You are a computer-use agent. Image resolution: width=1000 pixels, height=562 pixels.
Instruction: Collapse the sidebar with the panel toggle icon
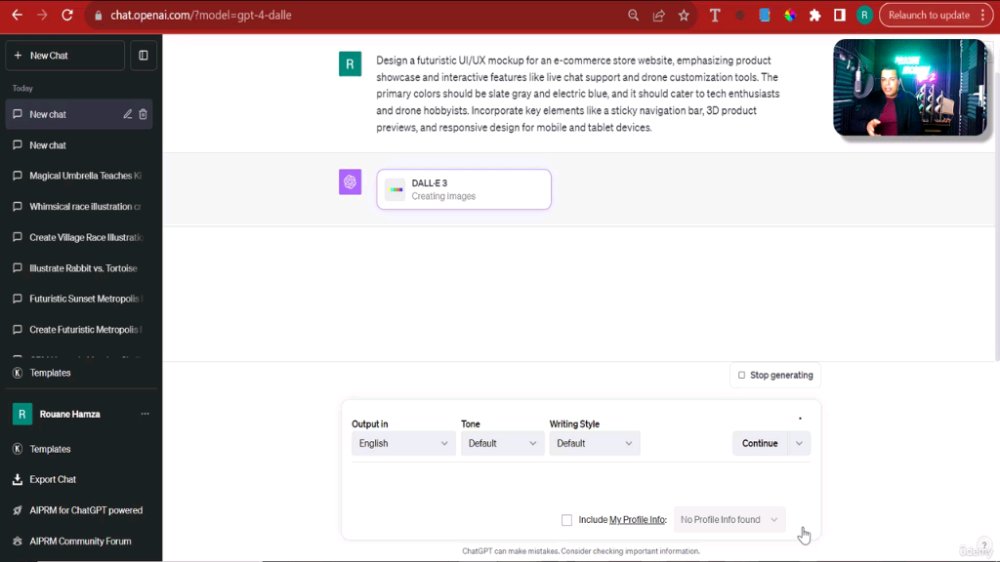click(143, 55)
